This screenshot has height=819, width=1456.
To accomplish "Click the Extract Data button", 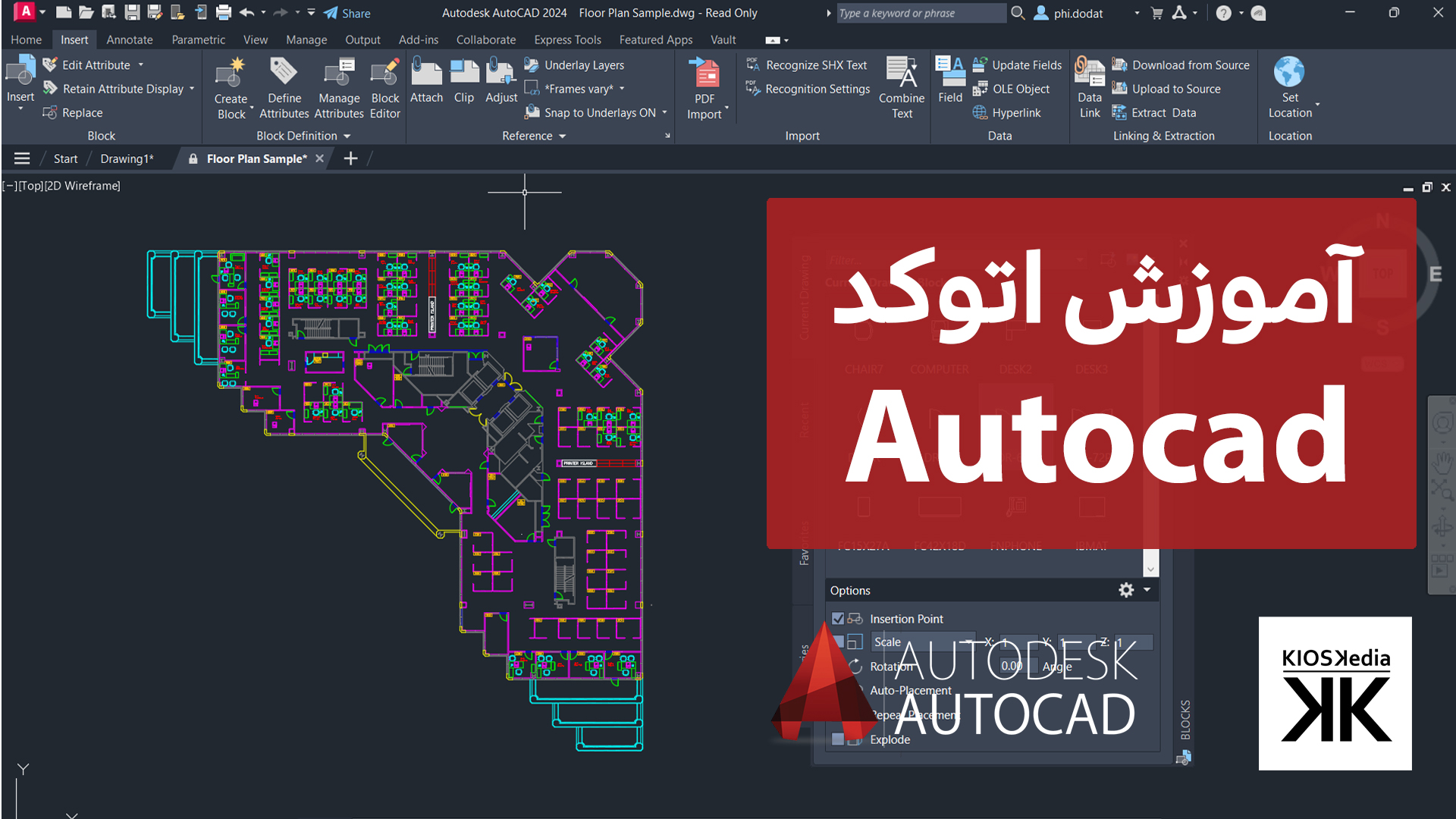I will click(x=1154, y=112).
